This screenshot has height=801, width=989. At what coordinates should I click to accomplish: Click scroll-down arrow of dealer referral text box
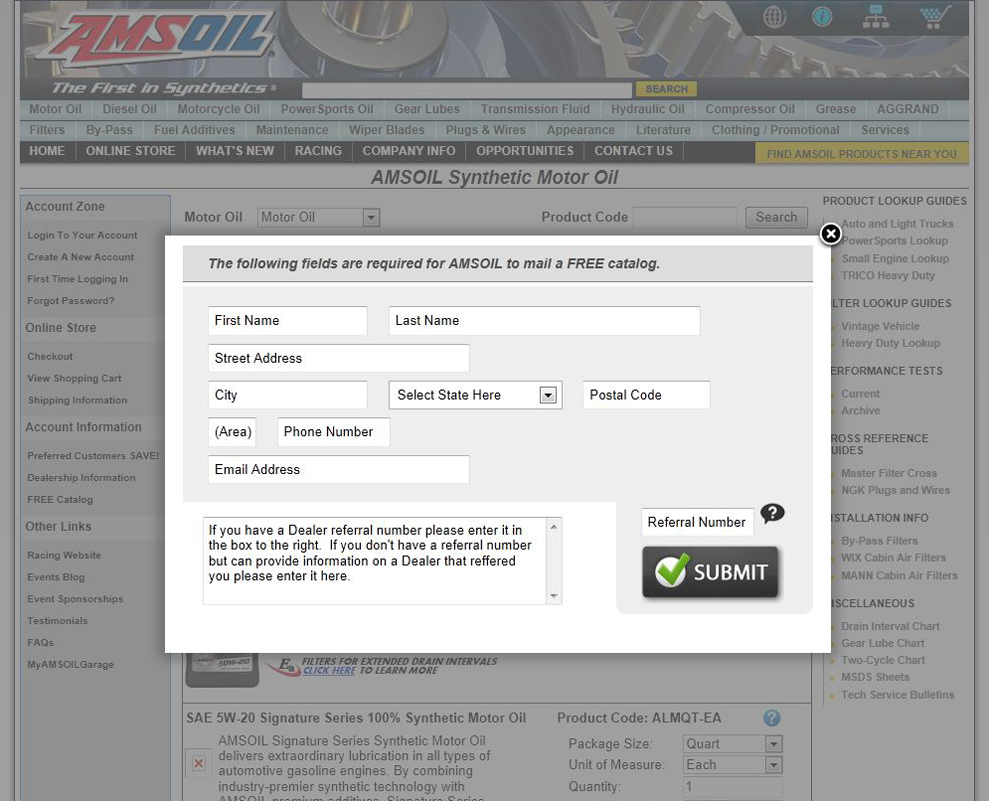click(x=554, y=596)
